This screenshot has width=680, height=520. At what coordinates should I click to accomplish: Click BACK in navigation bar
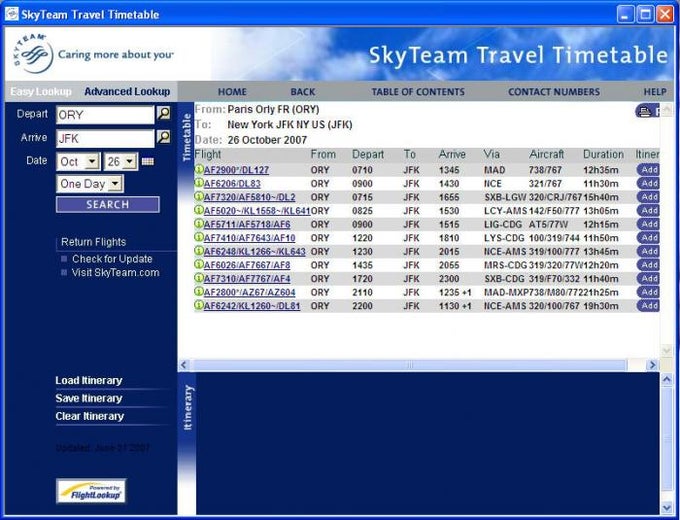[303, 92]
